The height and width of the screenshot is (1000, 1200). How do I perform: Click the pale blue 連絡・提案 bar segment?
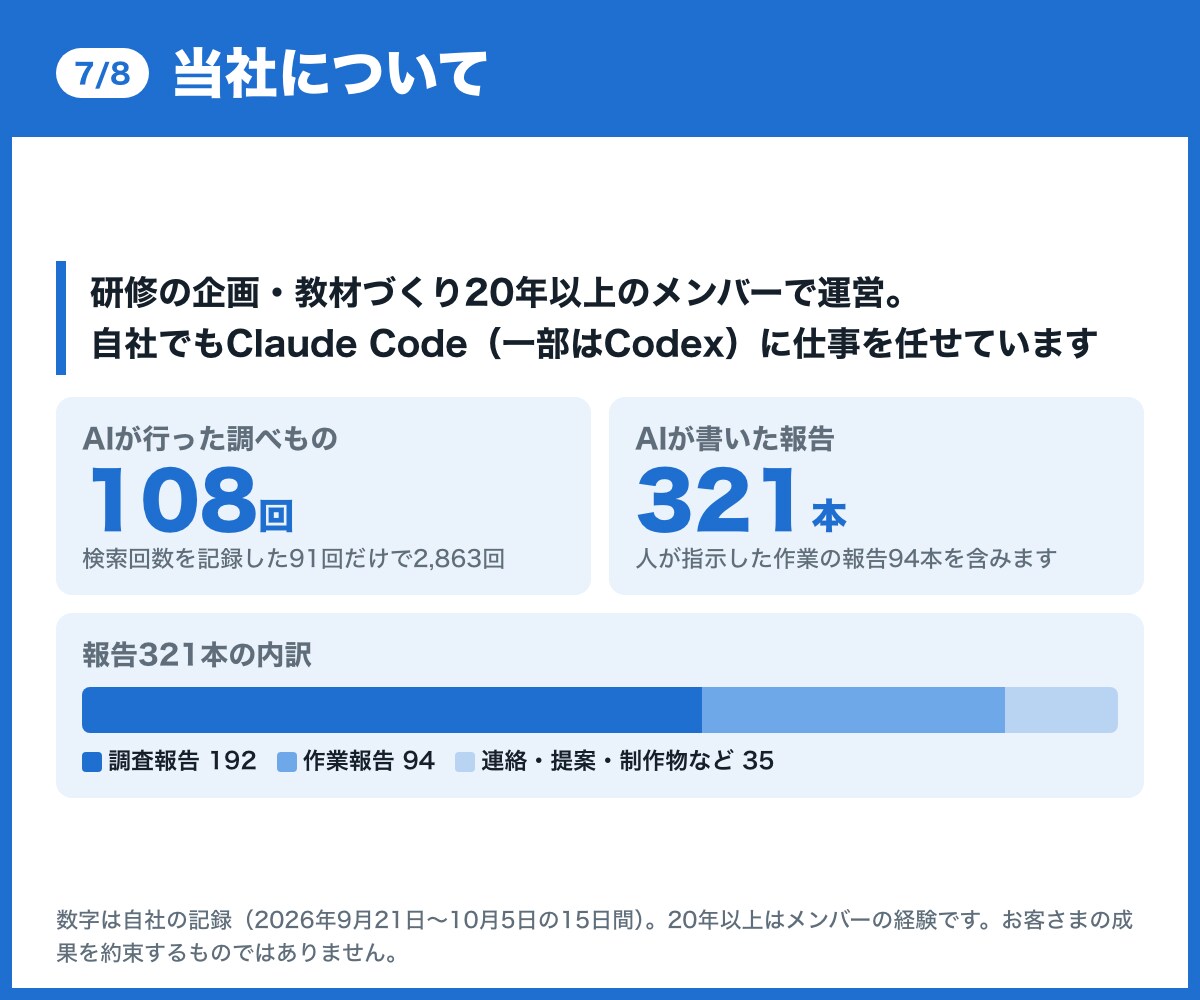point(1061,710)
